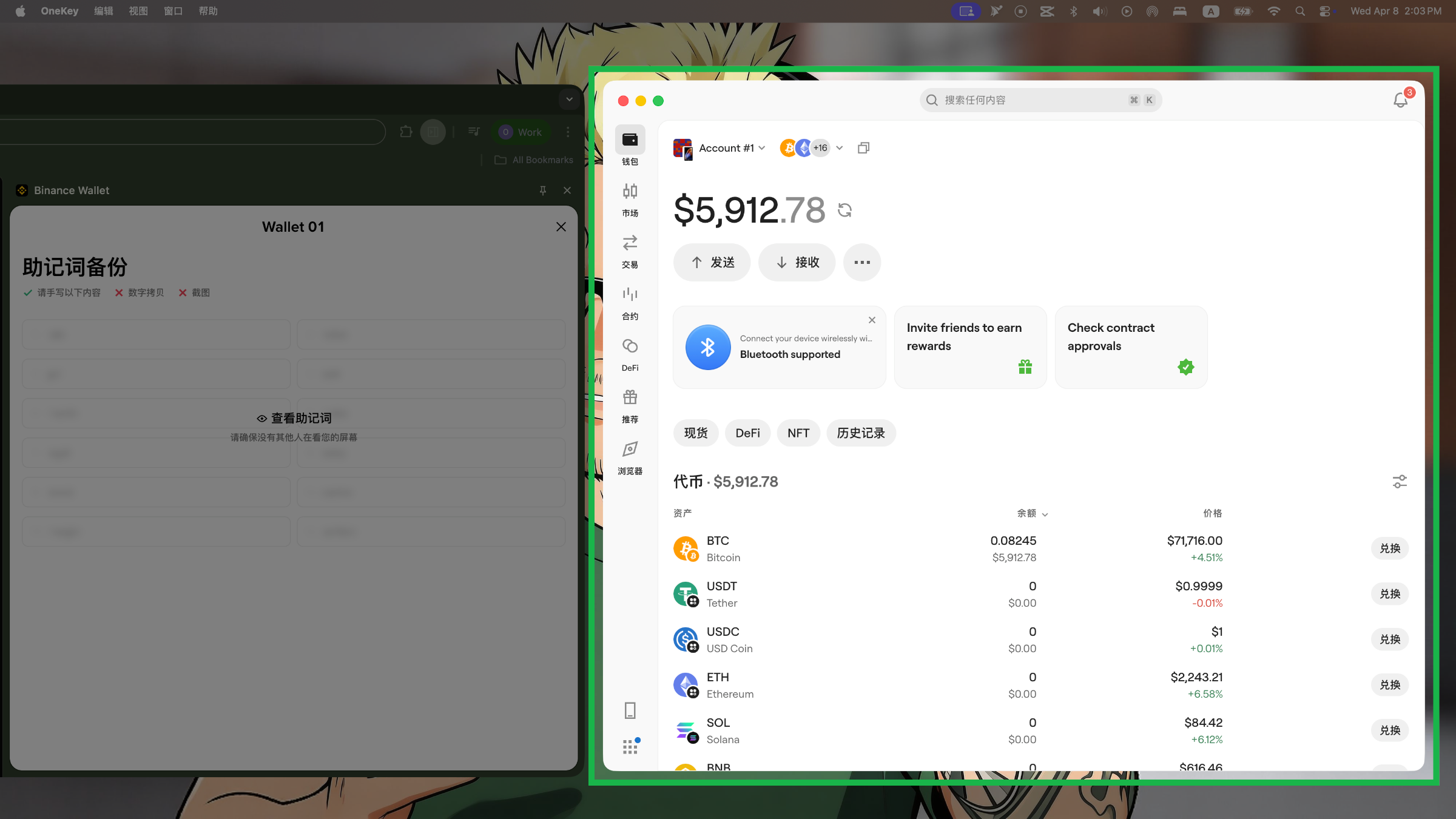Screen dimensions: 1456x819
Task: Reveal the mnemonic phrase (查看助记词)
Action: coord(294,418)
